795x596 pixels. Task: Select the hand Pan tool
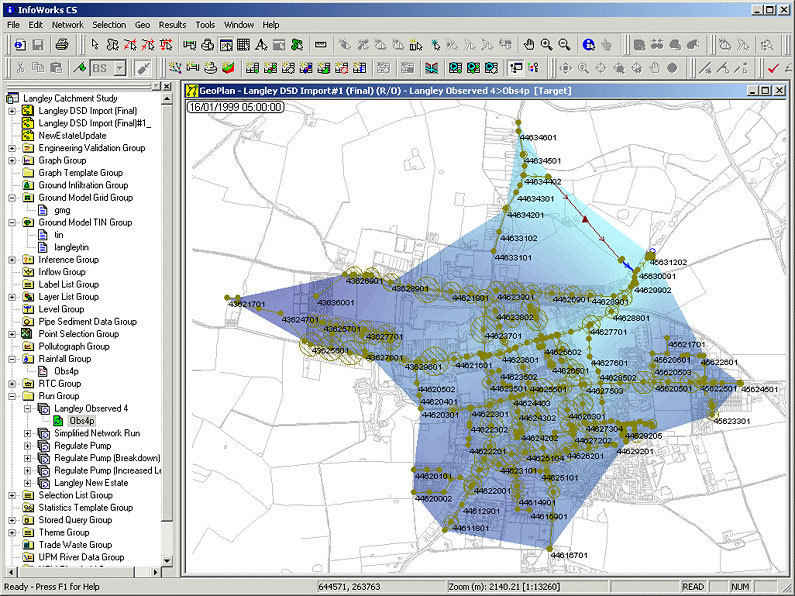[x=529, y=45]
